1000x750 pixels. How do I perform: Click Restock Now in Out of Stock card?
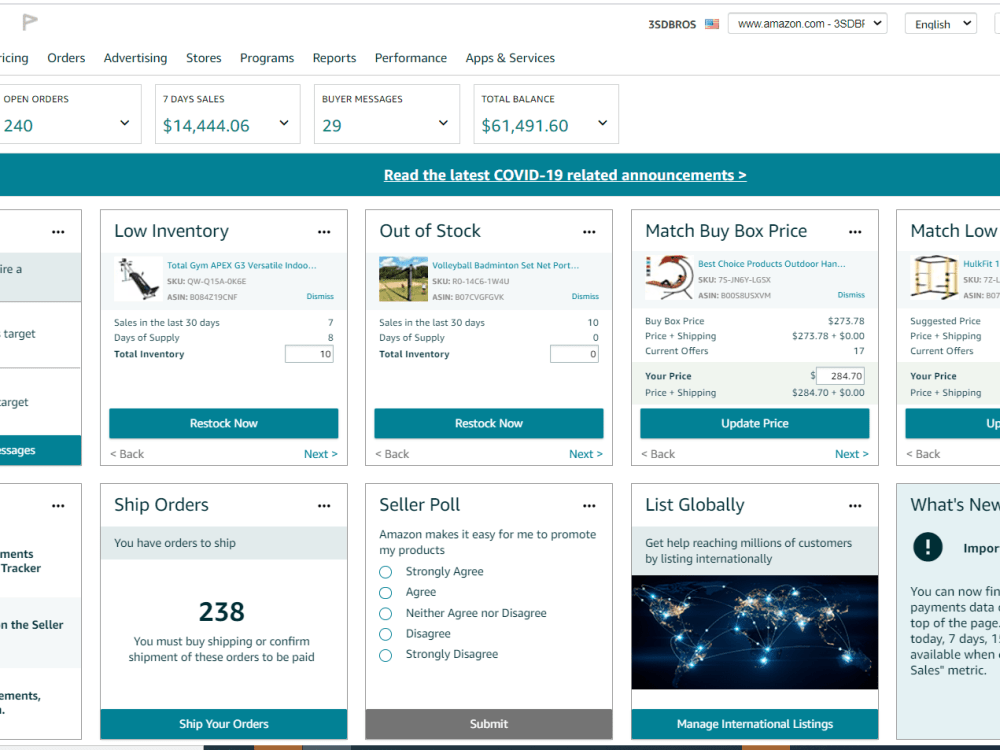pos(489,423)
